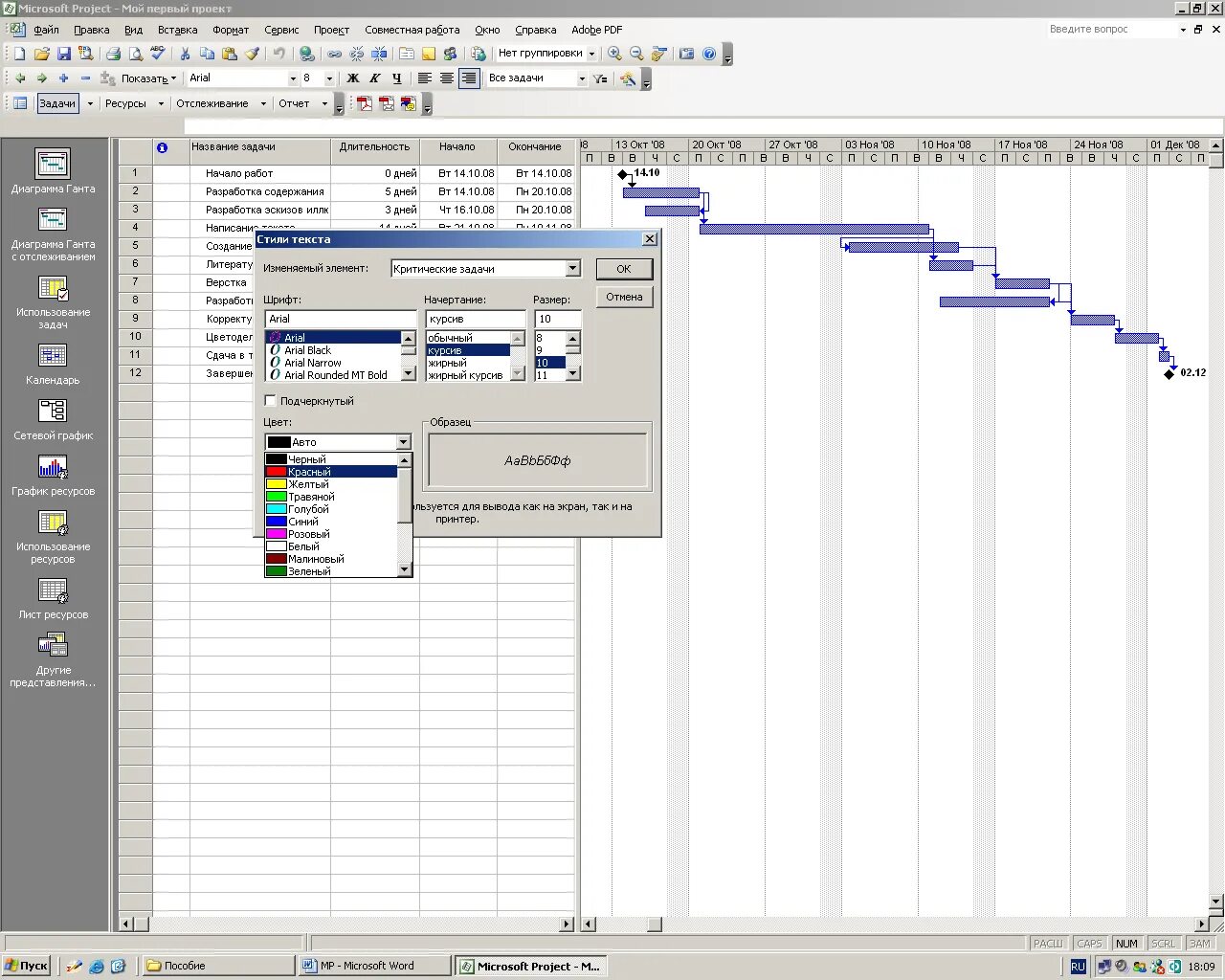
Task: Outdent the task with the left green arrow
Action: [19, 78]
